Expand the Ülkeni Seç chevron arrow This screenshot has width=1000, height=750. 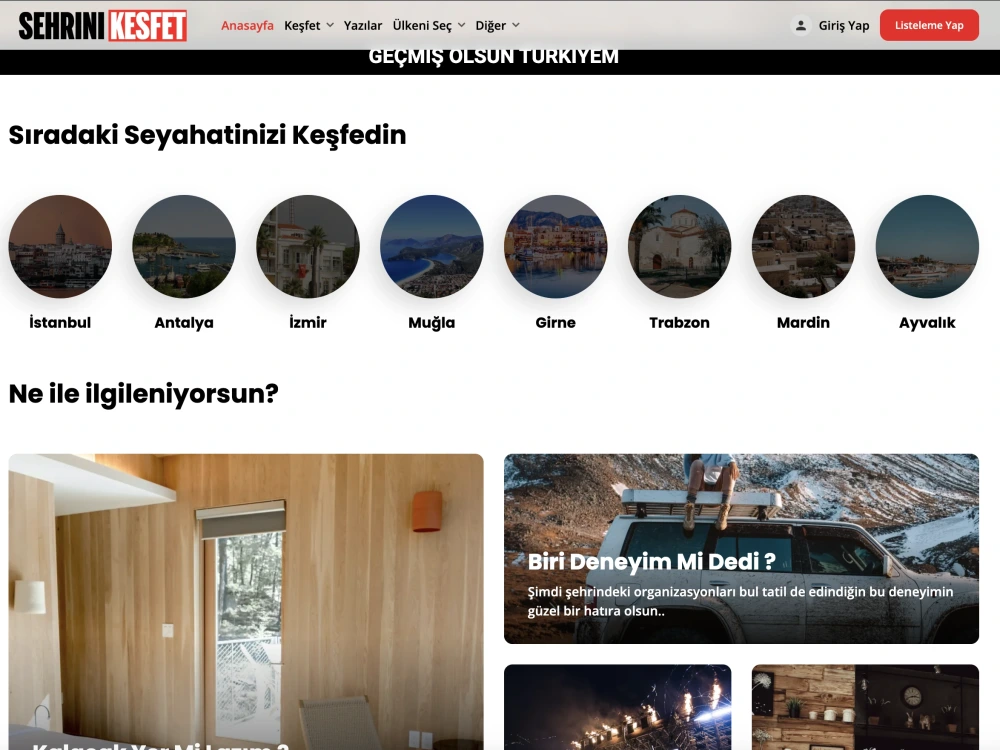[x=461, y=26]
